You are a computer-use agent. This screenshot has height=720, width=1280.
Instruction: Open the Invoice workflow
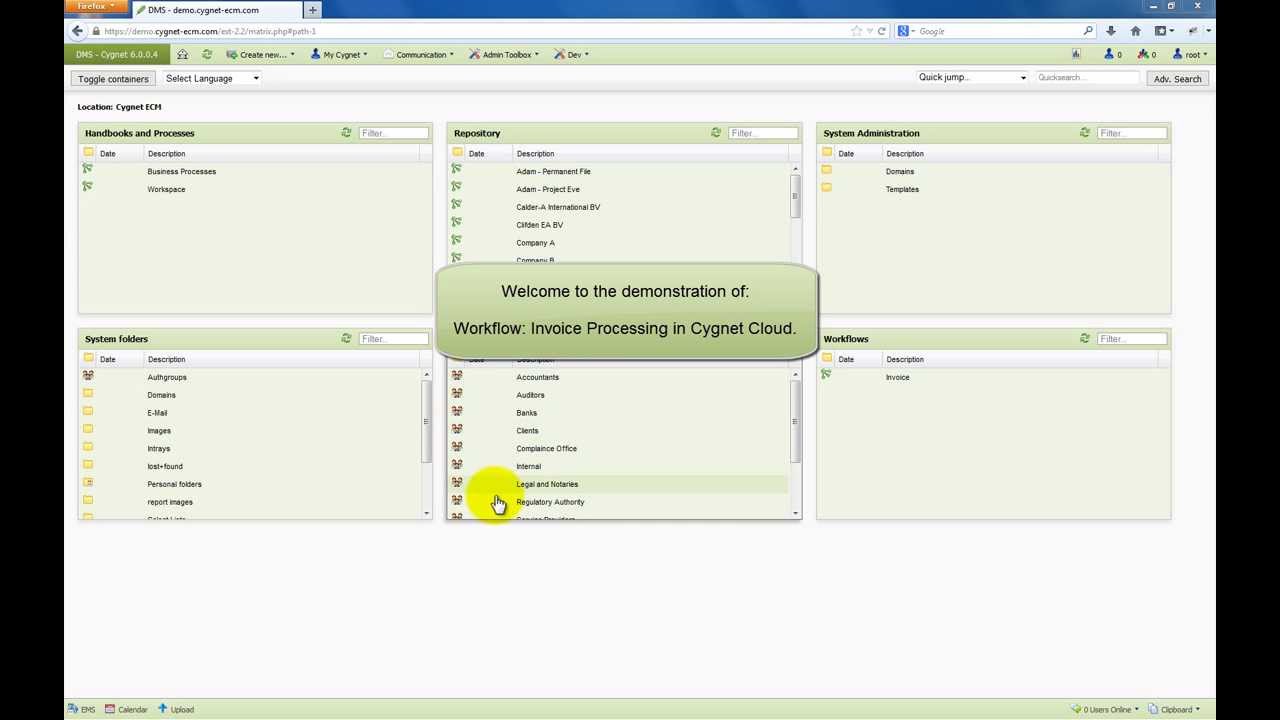pyautogui.click(x=897, y=377)
